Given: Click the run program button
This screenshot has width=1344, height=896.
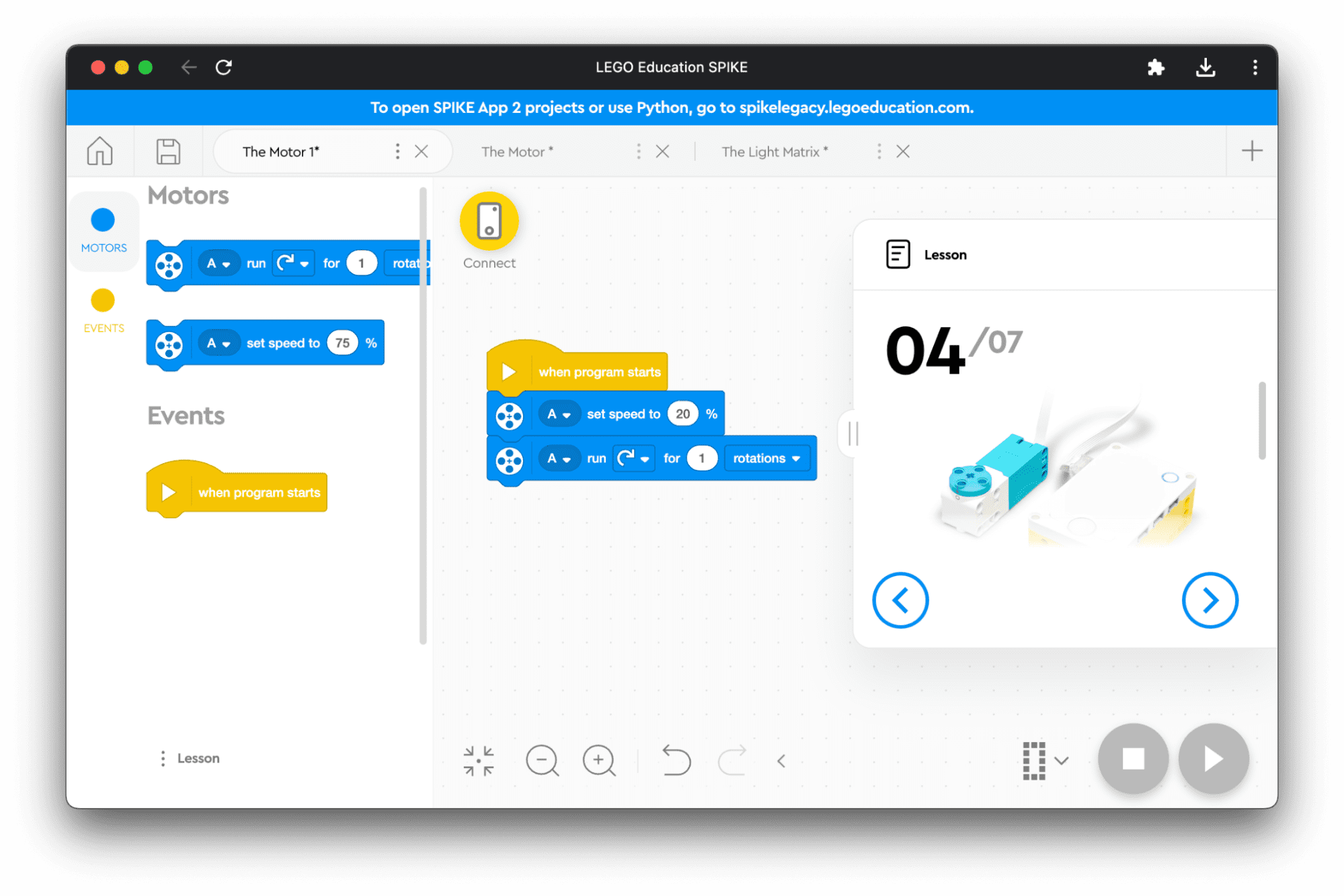Looking at the screenshot, I should [x=1214, y=759].
